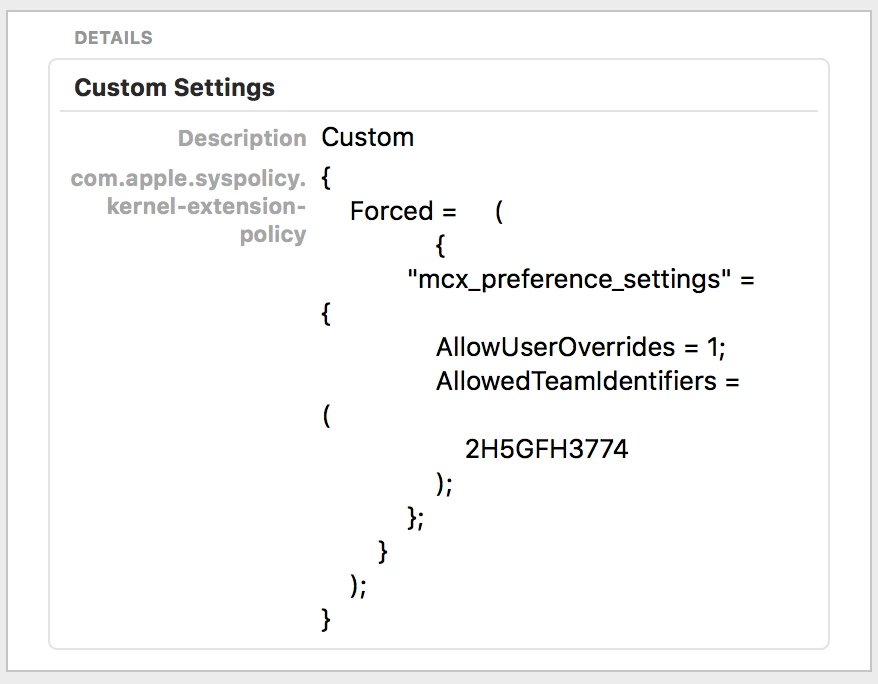Screen dimensions: 878x684
Task: Click the indented opening brace below Forced
Action: 441,246
